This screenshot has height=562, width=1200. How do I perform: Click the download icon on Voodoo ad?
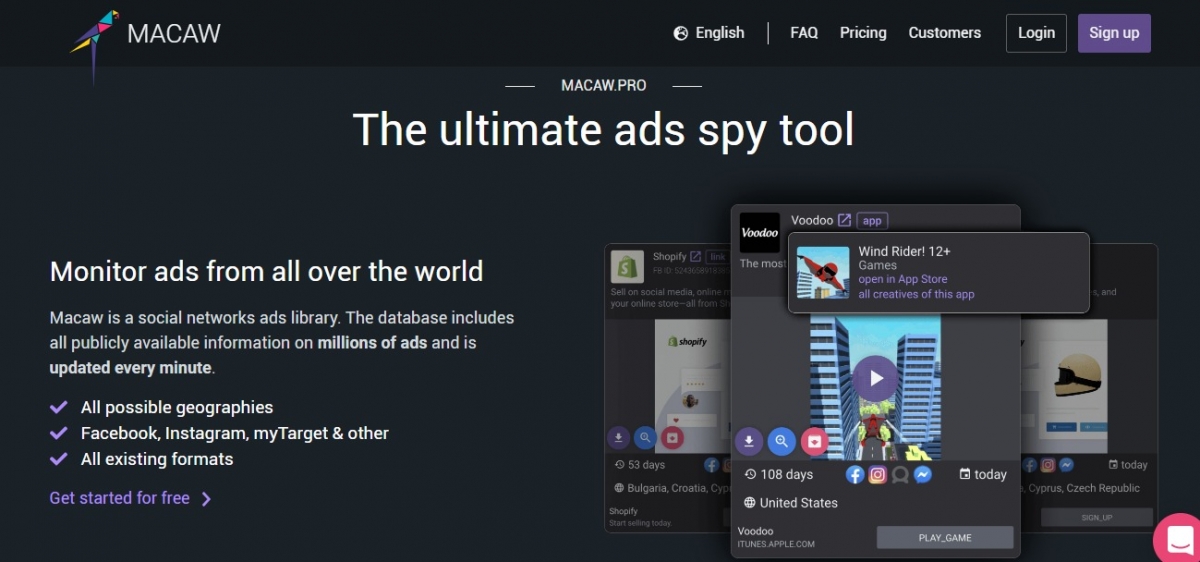coord(749,440)
